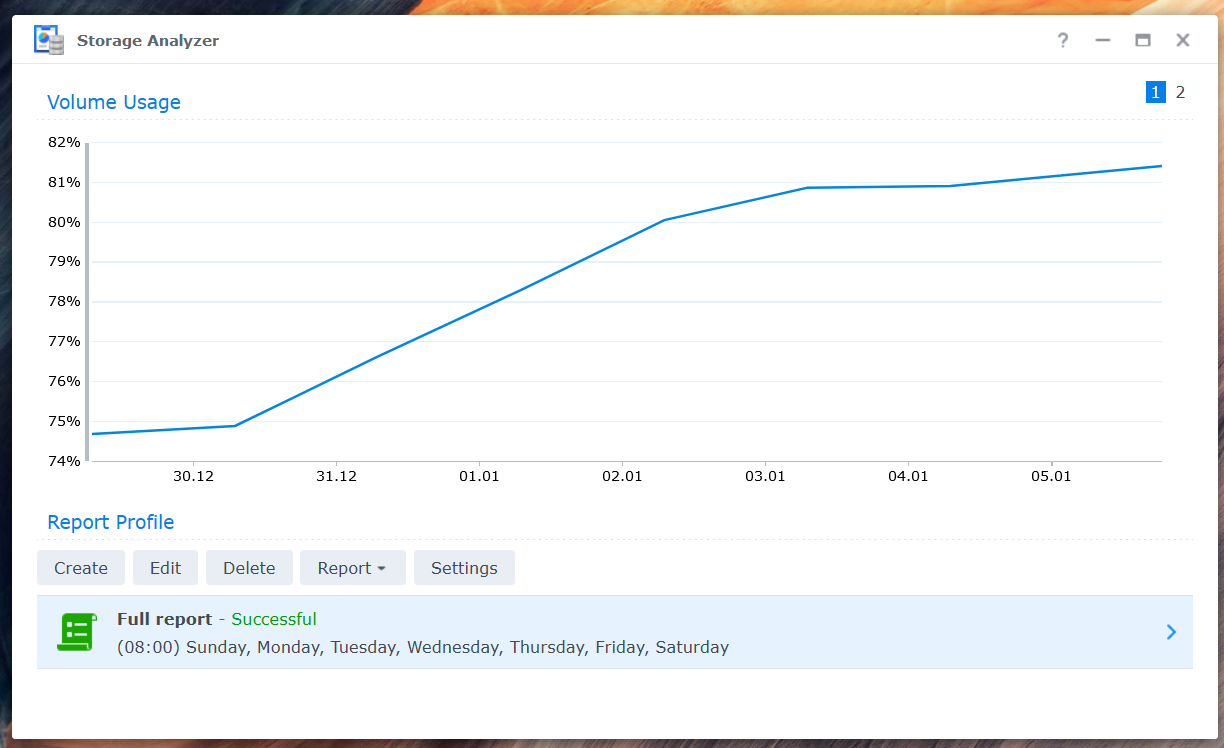
Task: Open the report profile Settings
Action: click(464, 567)
